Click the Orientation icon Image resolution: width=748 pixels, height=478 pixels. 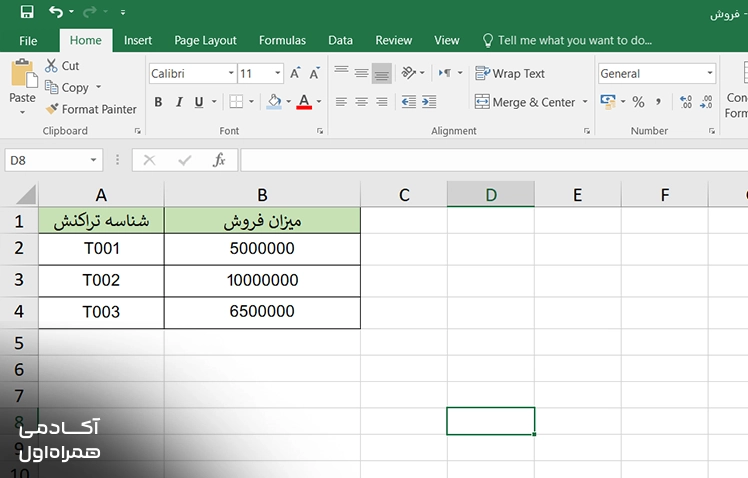(408, 73)
